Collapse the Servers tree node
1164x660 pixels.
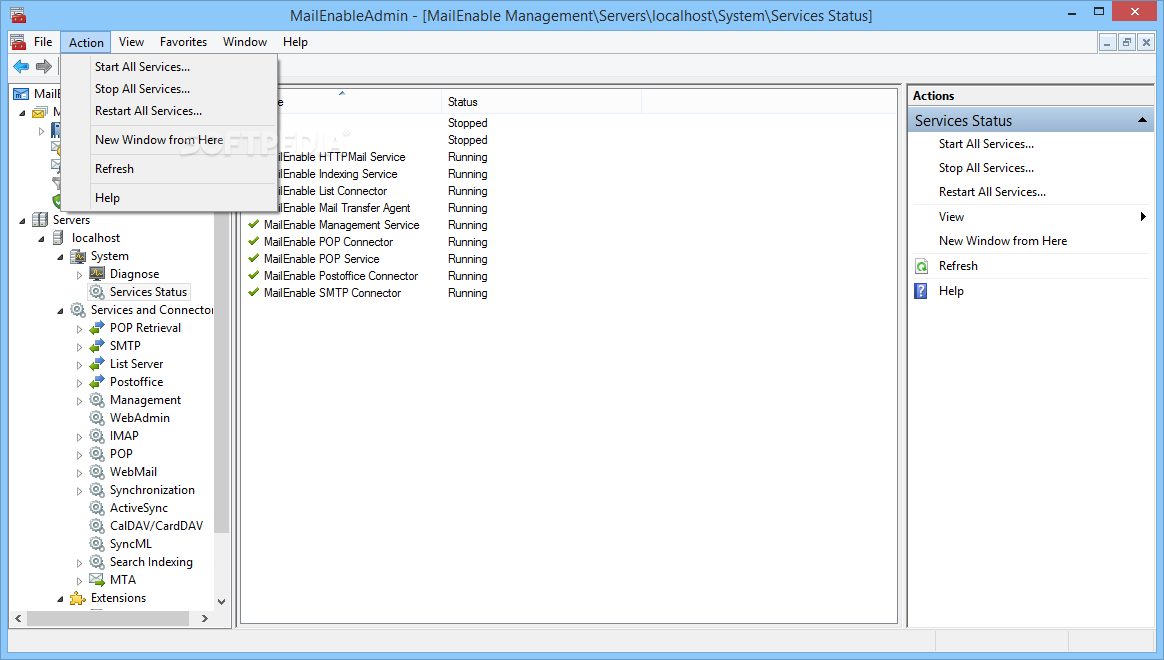22,220
